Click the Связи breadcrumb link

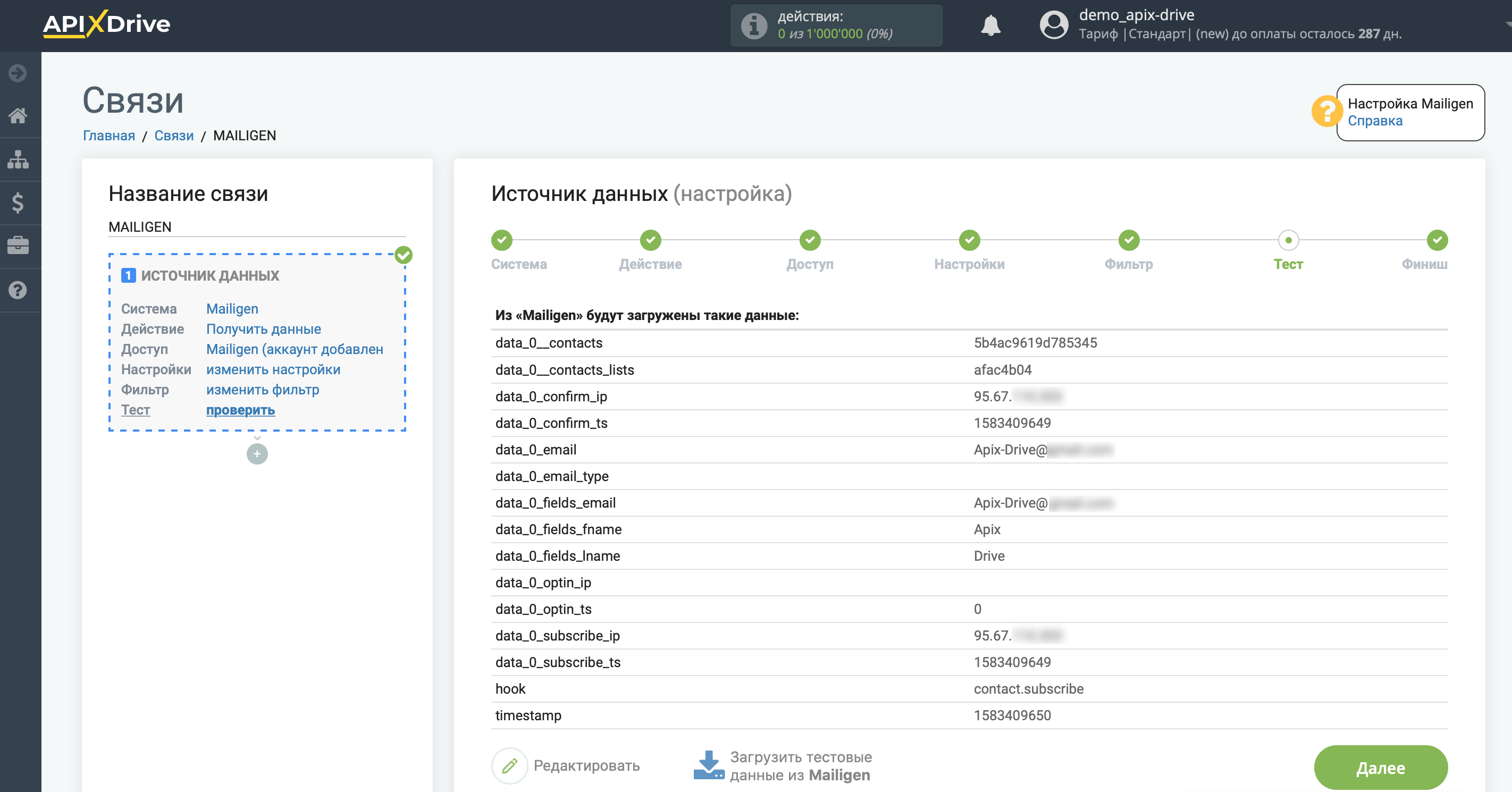pyautogui.click(x=174, y=136)
